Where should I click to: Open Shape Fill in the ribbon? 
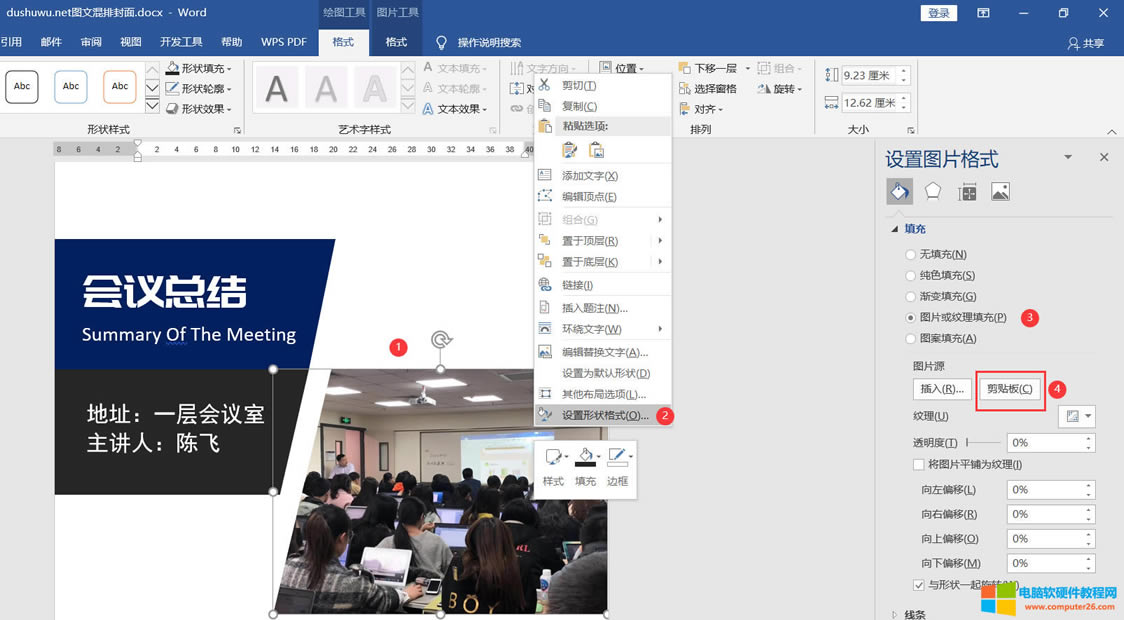click(x=200, y=68)
